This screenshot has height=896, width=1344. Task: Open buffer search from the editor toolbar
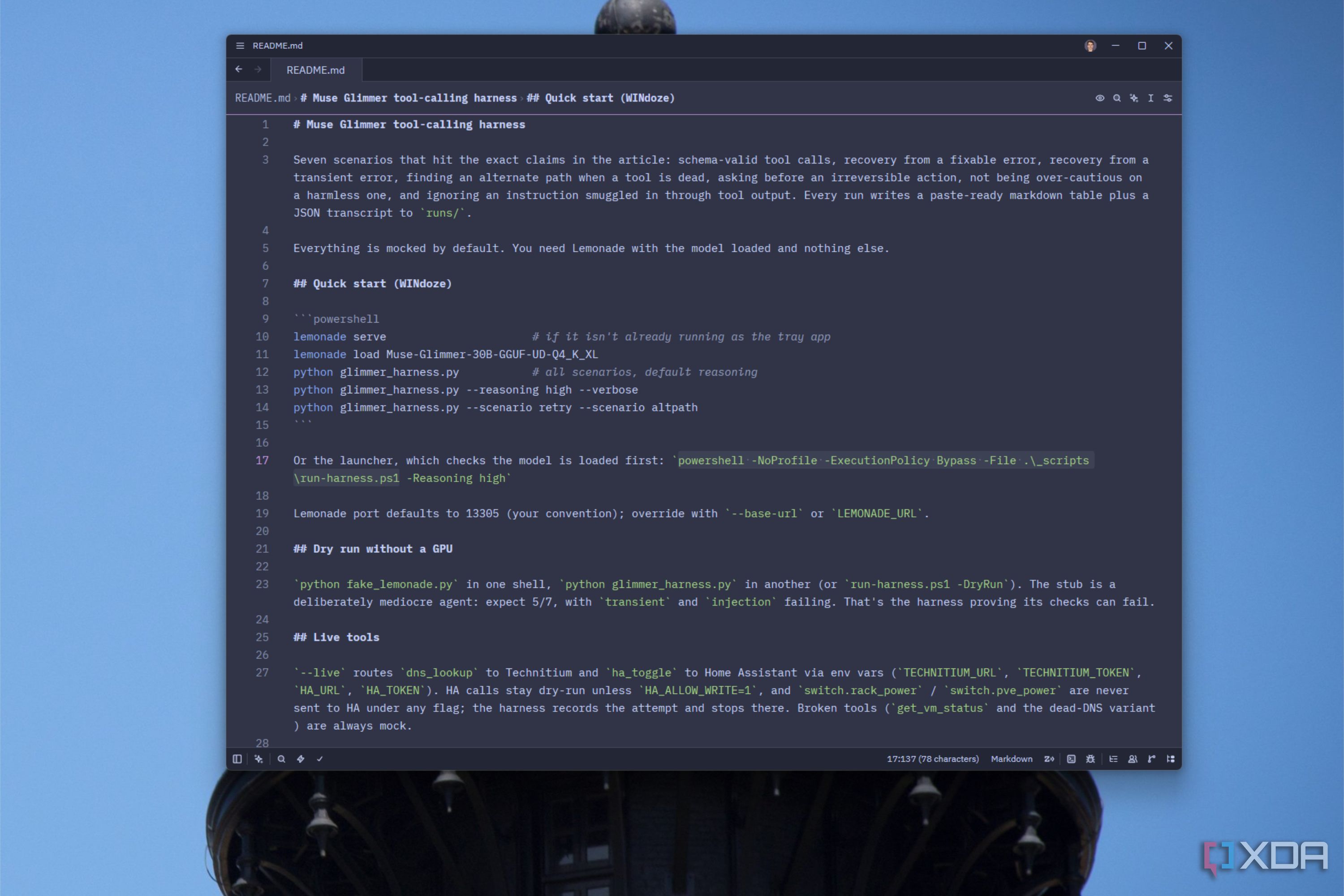pyautogui.click(x=1116, y=98)
